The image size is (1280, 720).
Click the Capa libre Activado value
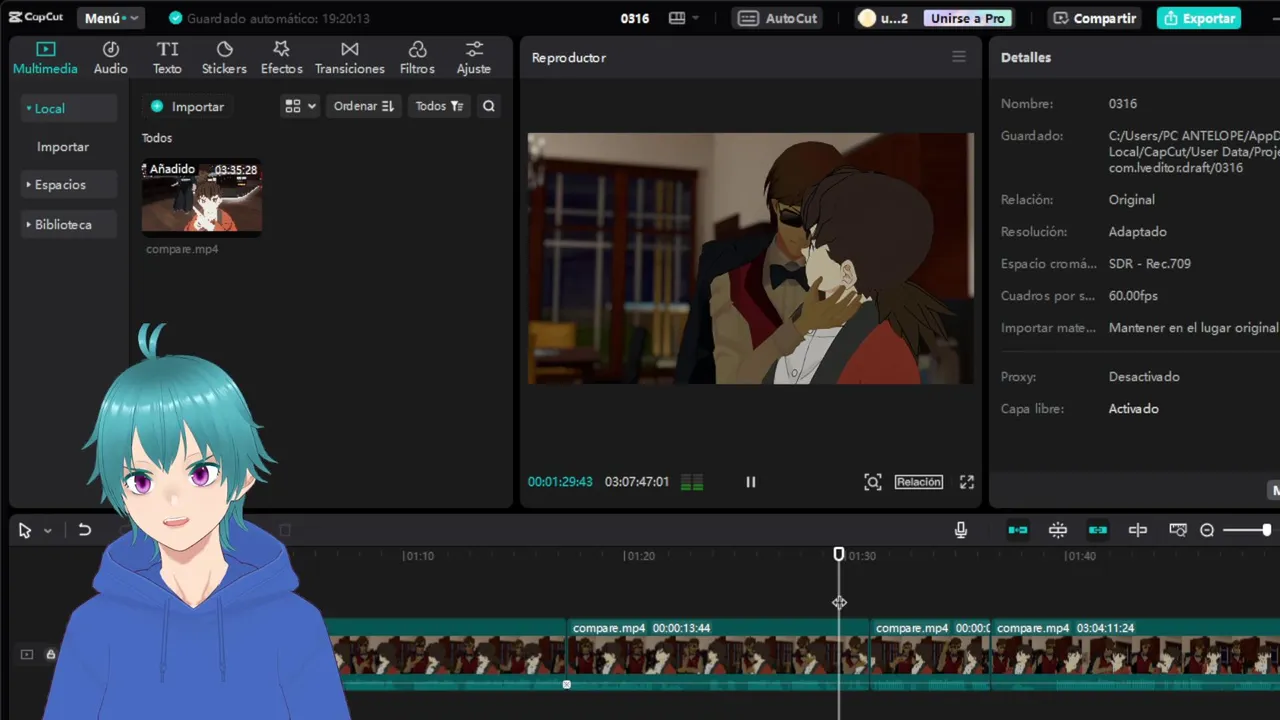[1134, 409]
